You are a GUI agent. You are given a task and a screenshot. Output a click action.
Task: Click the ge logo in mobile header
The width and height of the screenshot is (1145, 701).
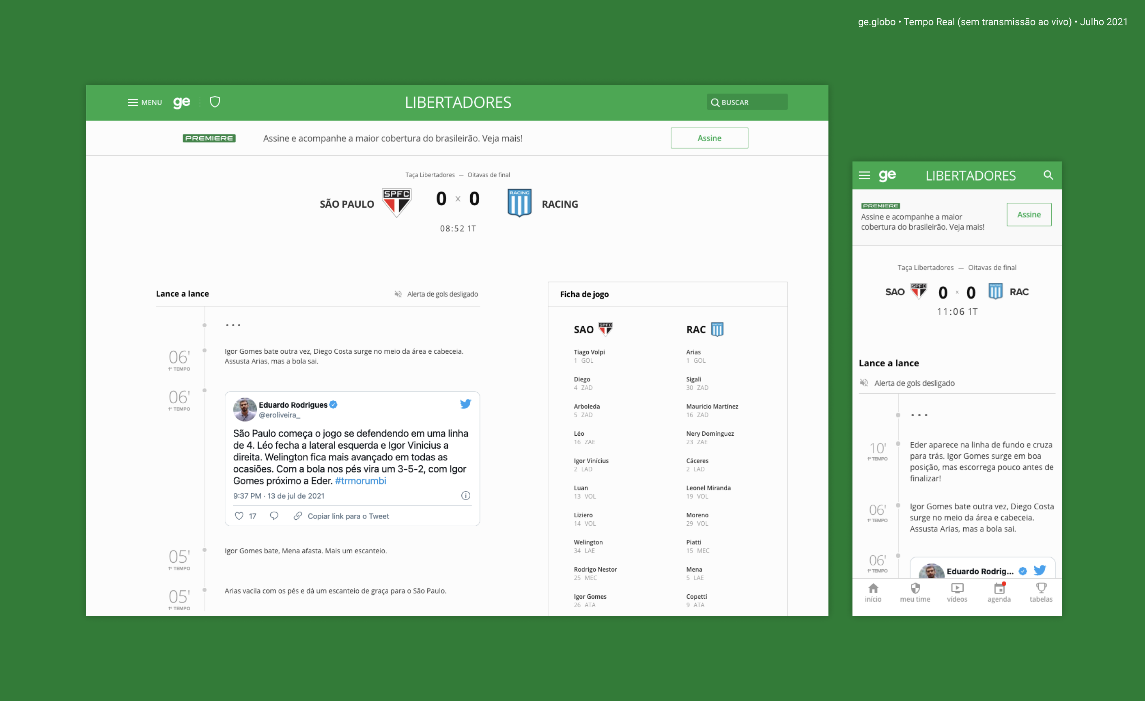[x=887, y=175]
